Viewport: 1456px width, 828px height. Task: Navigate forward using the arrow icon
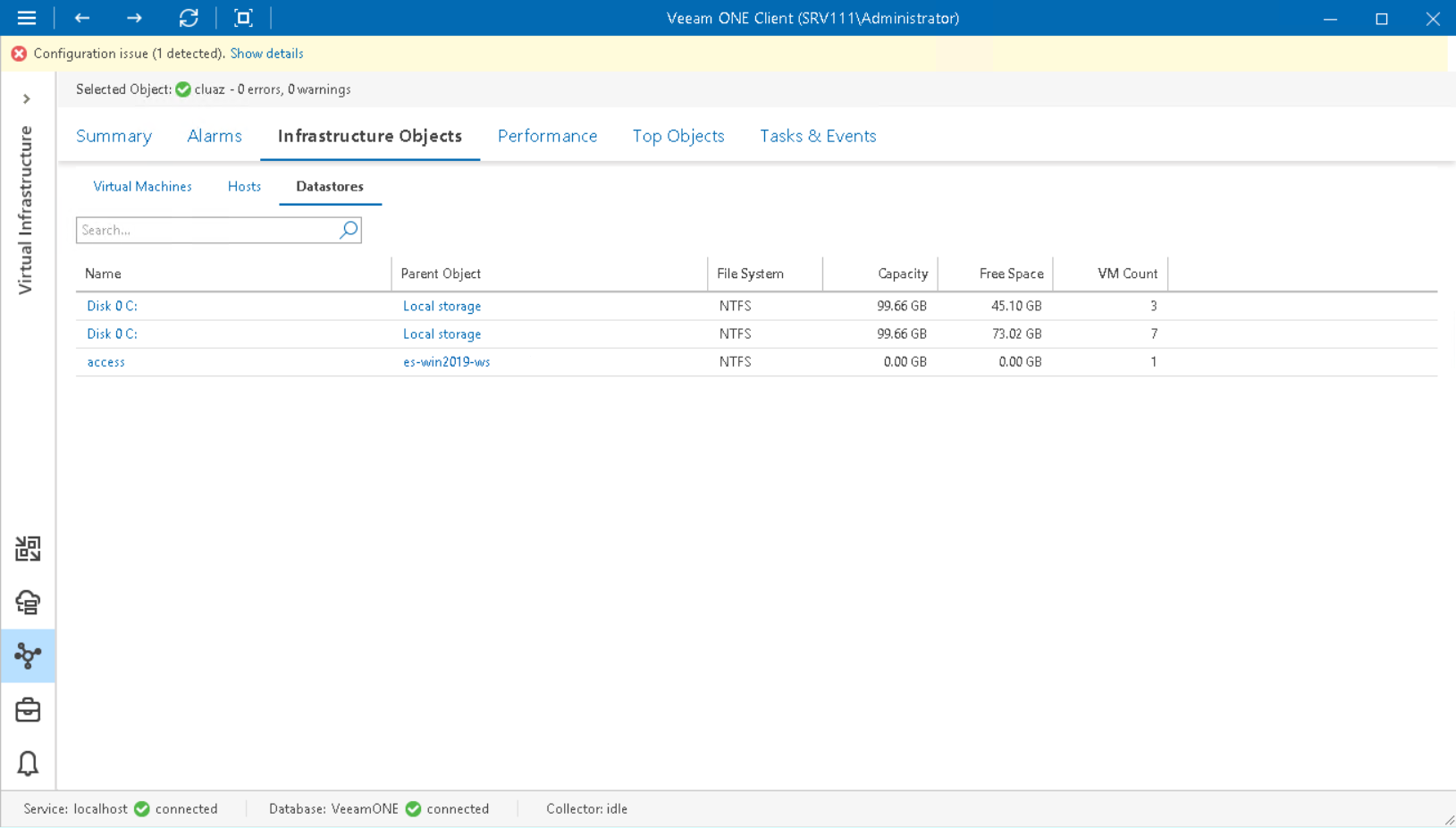pos(133,18)
